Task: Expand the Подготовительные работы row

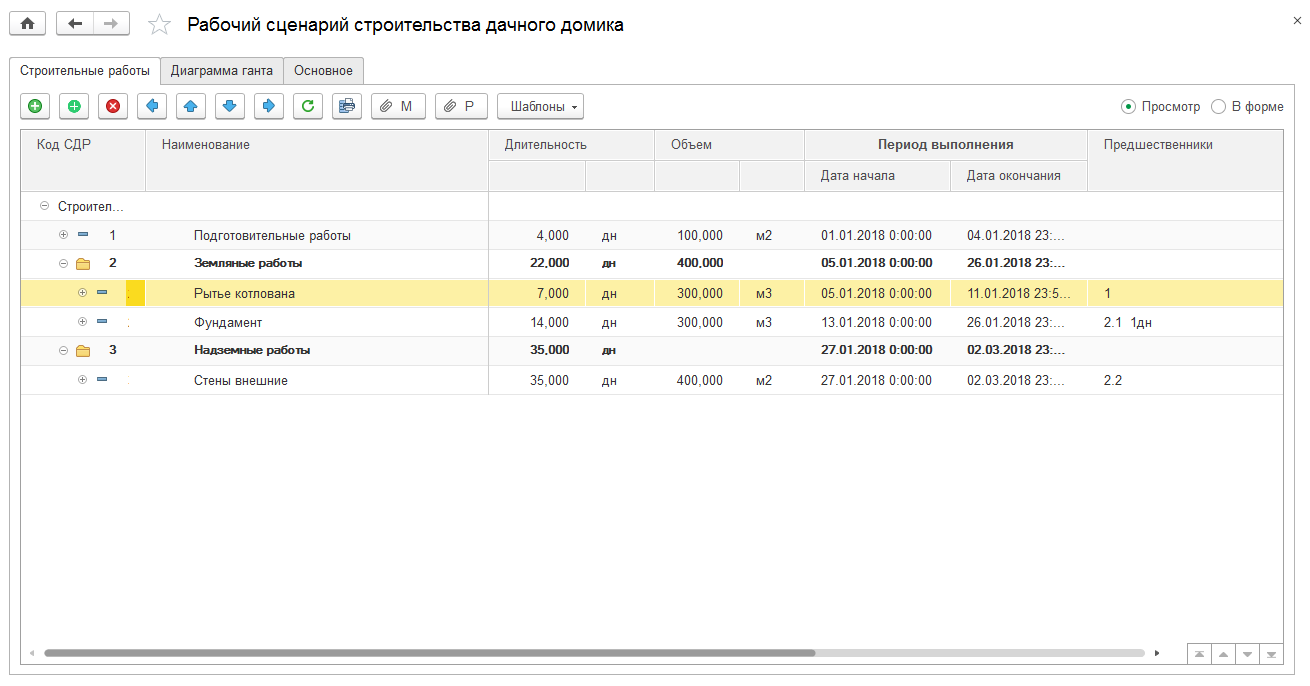Action: pos(64,235)
